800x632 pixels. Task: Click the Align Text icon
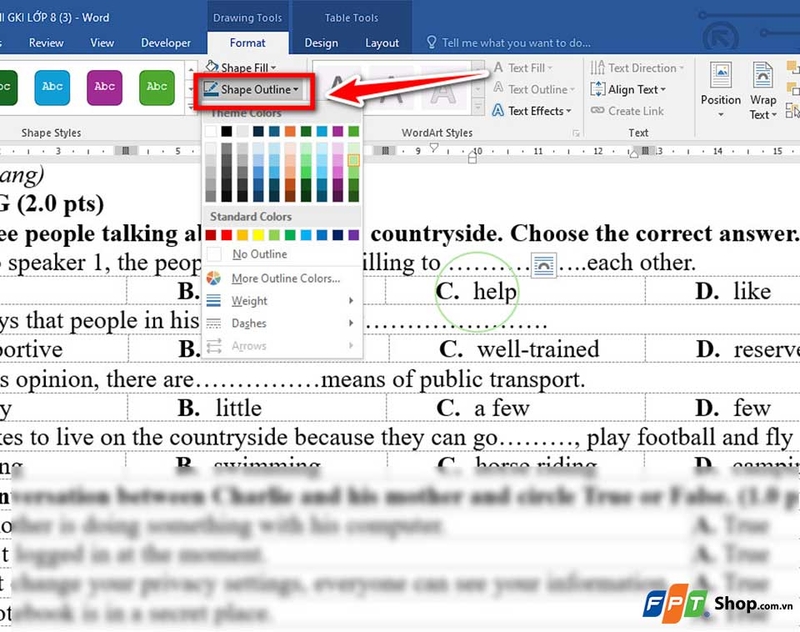[x=597, y=89]
